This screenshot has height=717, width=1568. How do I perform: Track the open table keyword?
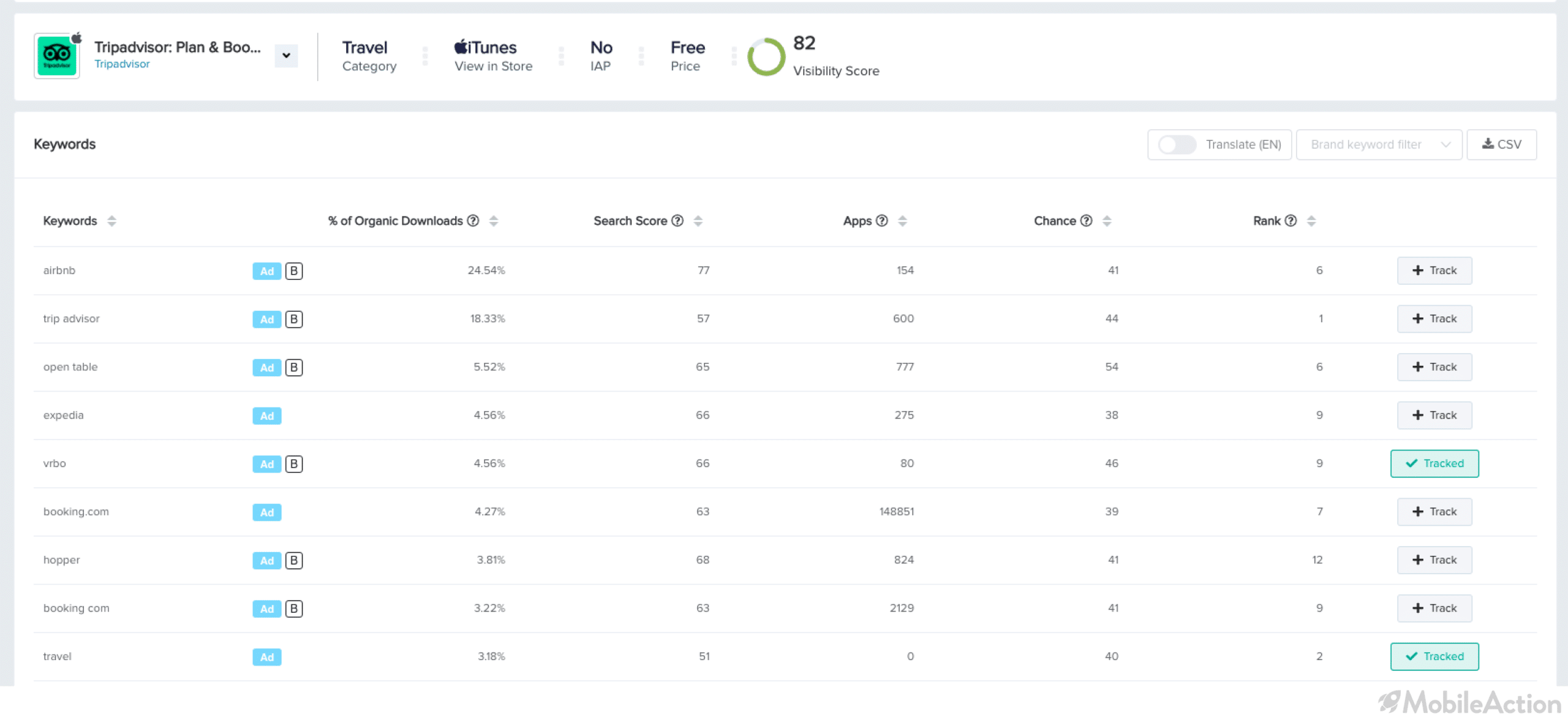1434,367
